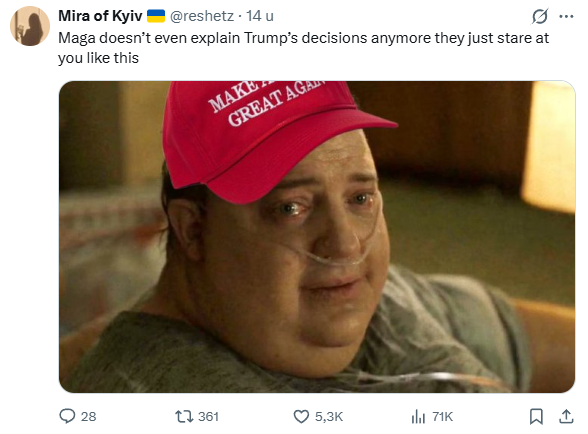Viewport: 588px width, 434px height.
Task: Open the three-dot more options menu
Action: point(566,16)
